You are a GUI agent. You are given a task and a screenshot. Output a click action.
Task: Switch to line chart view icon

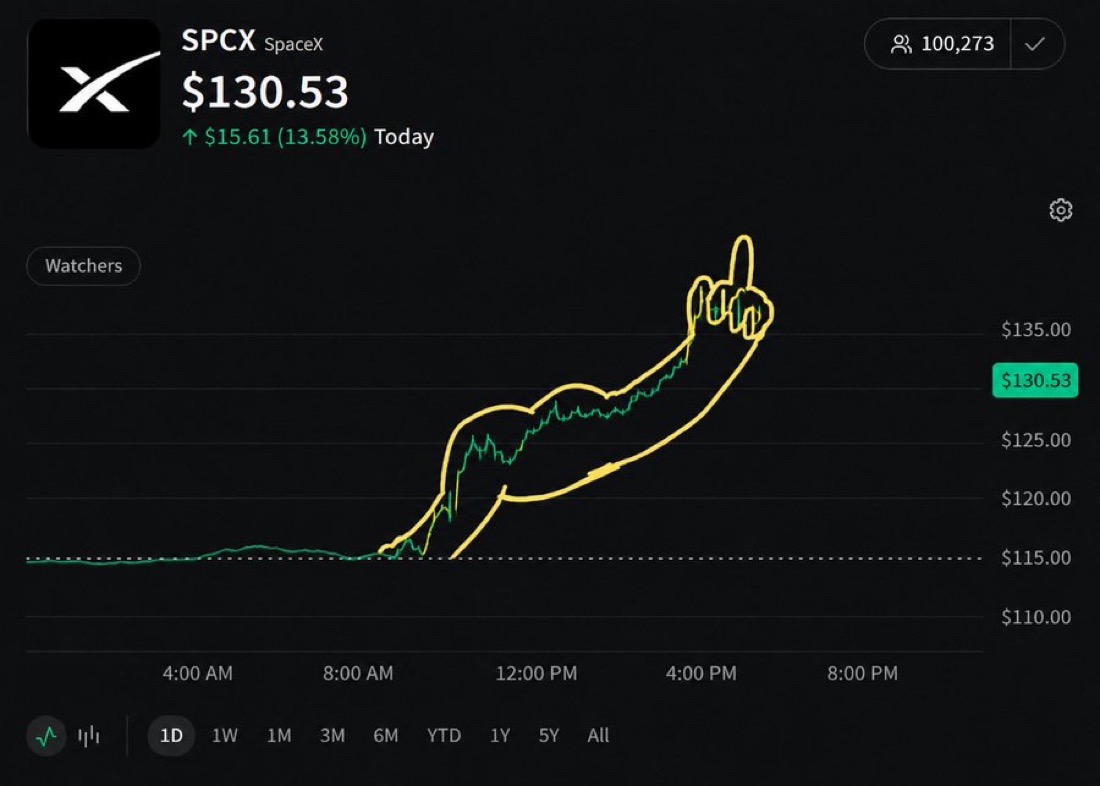point(46,736)
